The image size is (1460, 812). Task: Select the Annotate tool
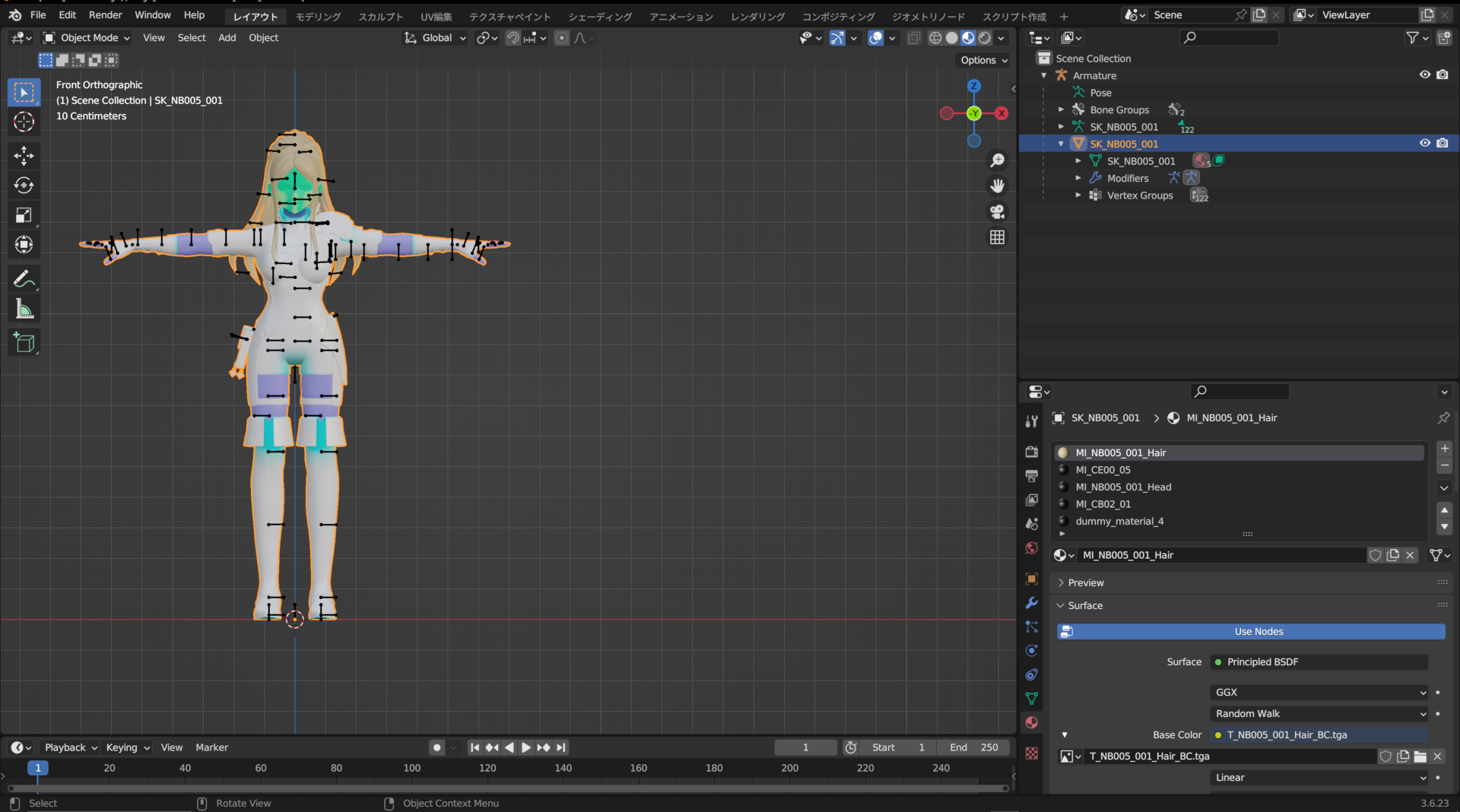[24, 279]
